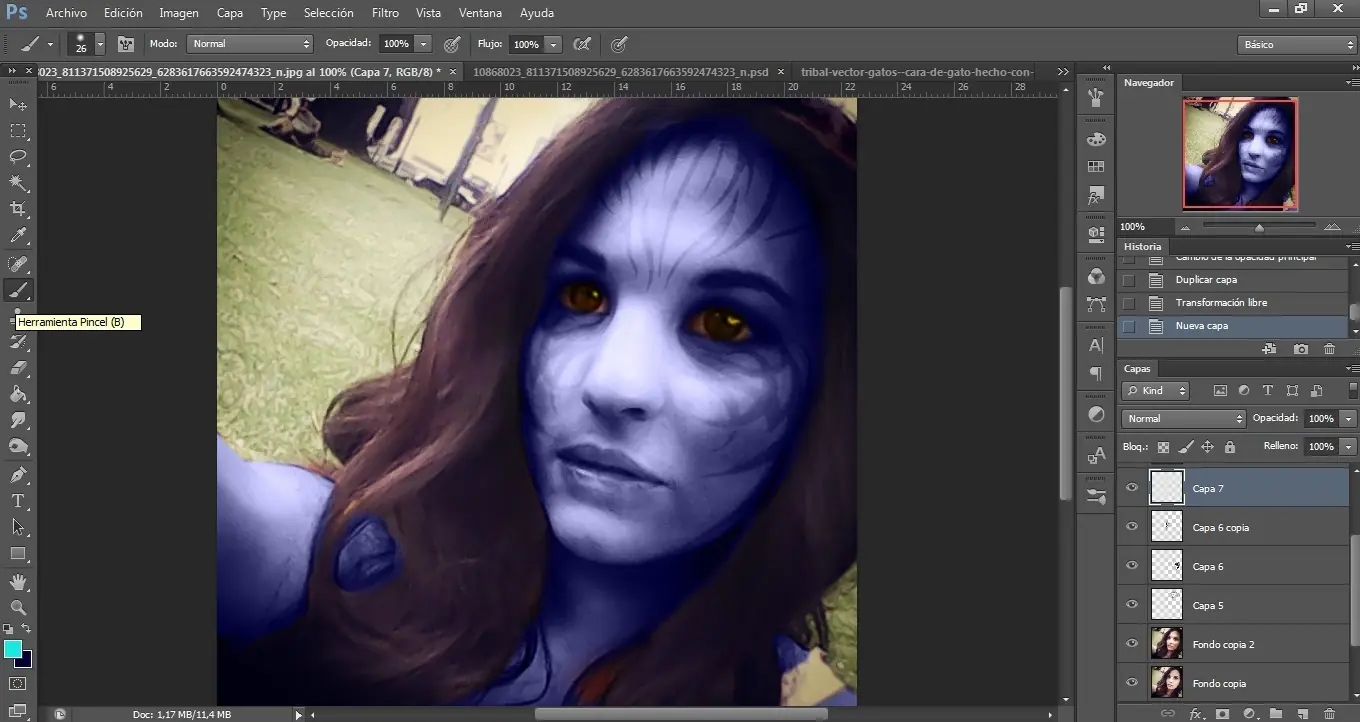Select the Eyedropper tool
Screen dimensions: 1360x722
coord(18,236)
